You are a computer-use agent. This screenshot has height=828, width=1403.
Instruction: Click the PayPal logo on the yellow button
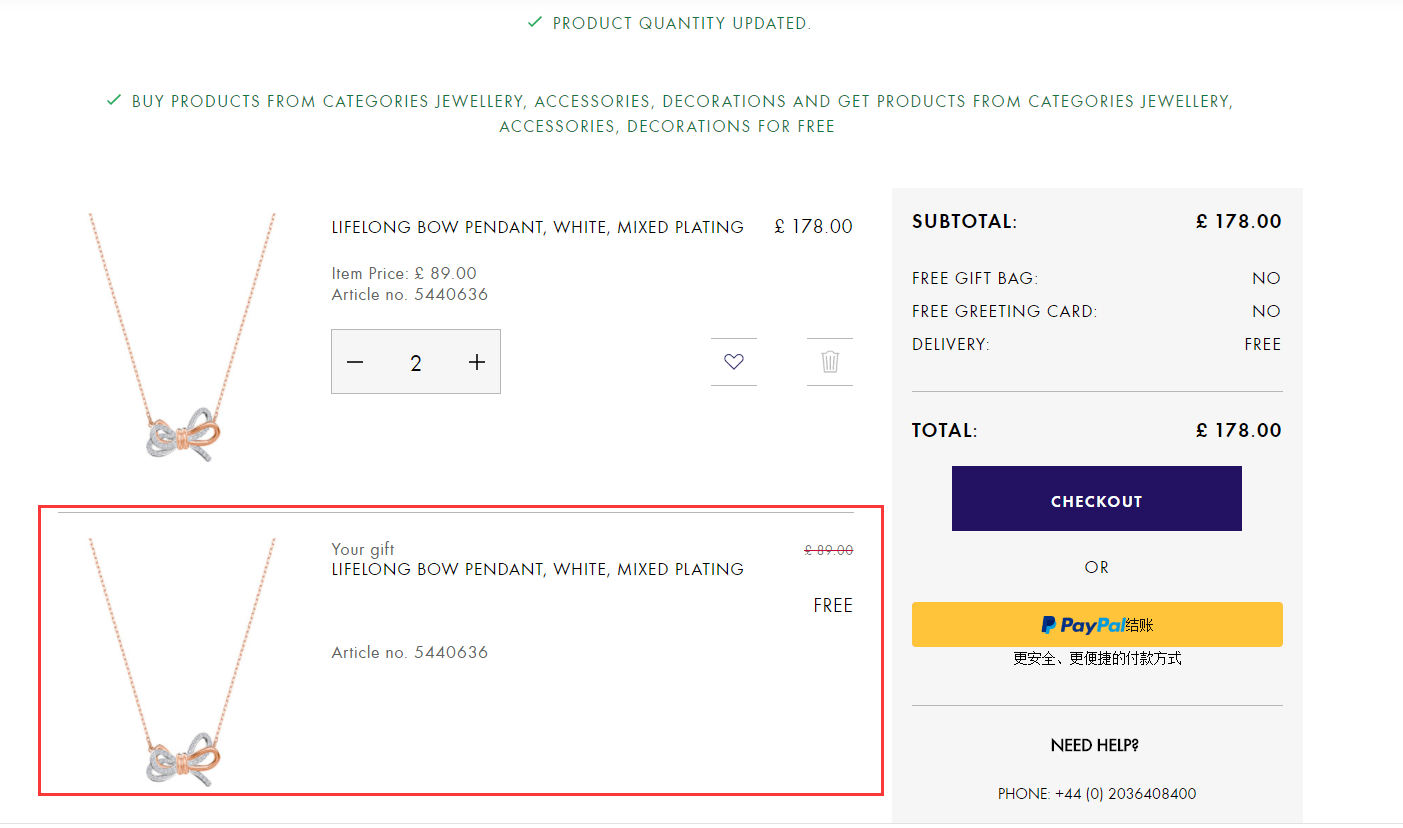1082,625
